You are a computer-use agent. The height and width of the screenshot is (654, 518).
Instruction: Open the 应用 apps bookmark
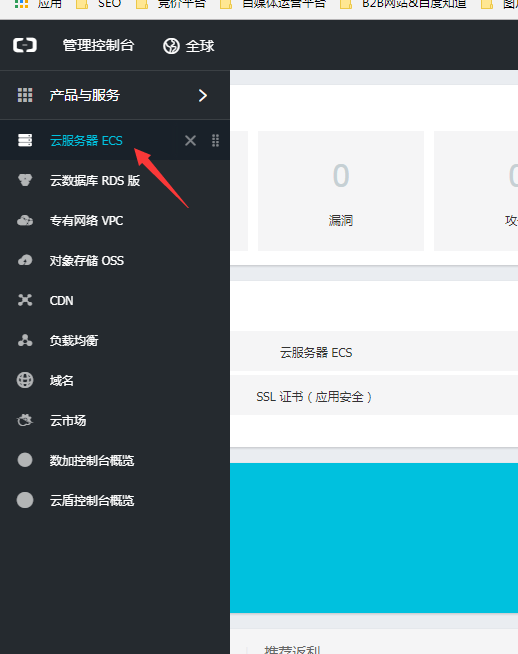tap(38, 4)
